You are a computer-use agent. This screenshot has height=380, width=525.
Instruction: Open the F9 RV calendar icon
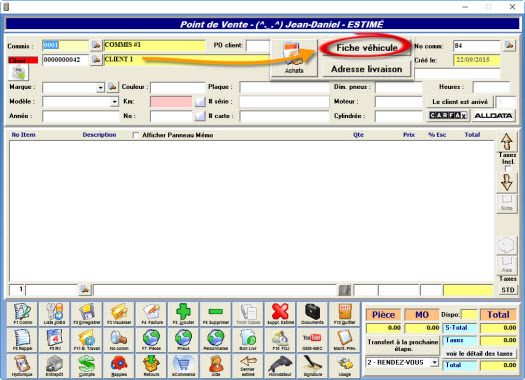[x=54, y=340]
